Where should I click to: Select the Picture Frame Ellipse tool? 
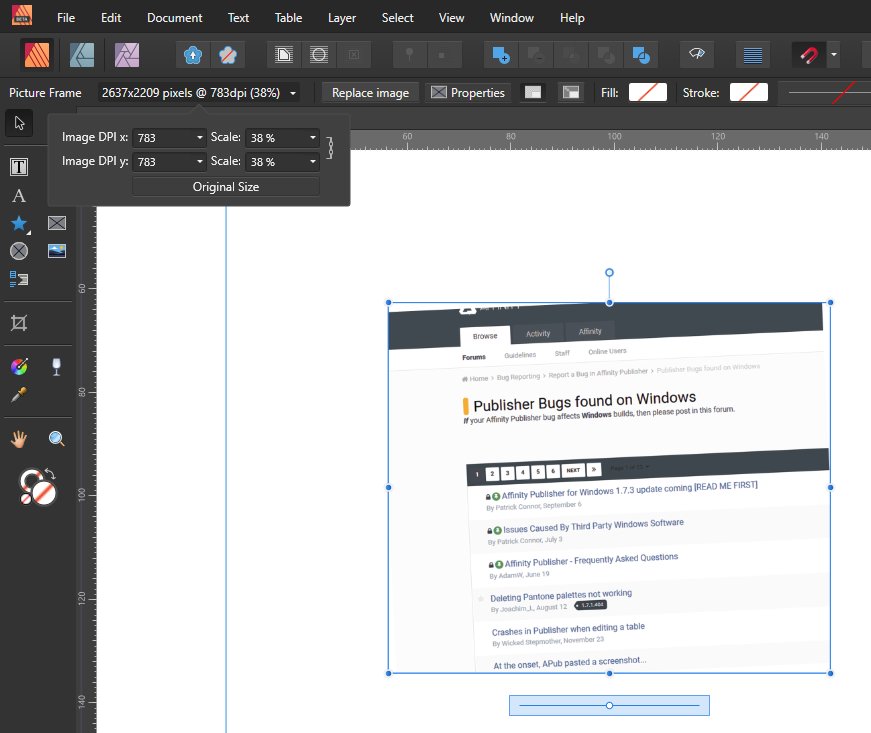pyautogui.click(x=19, y=251)
